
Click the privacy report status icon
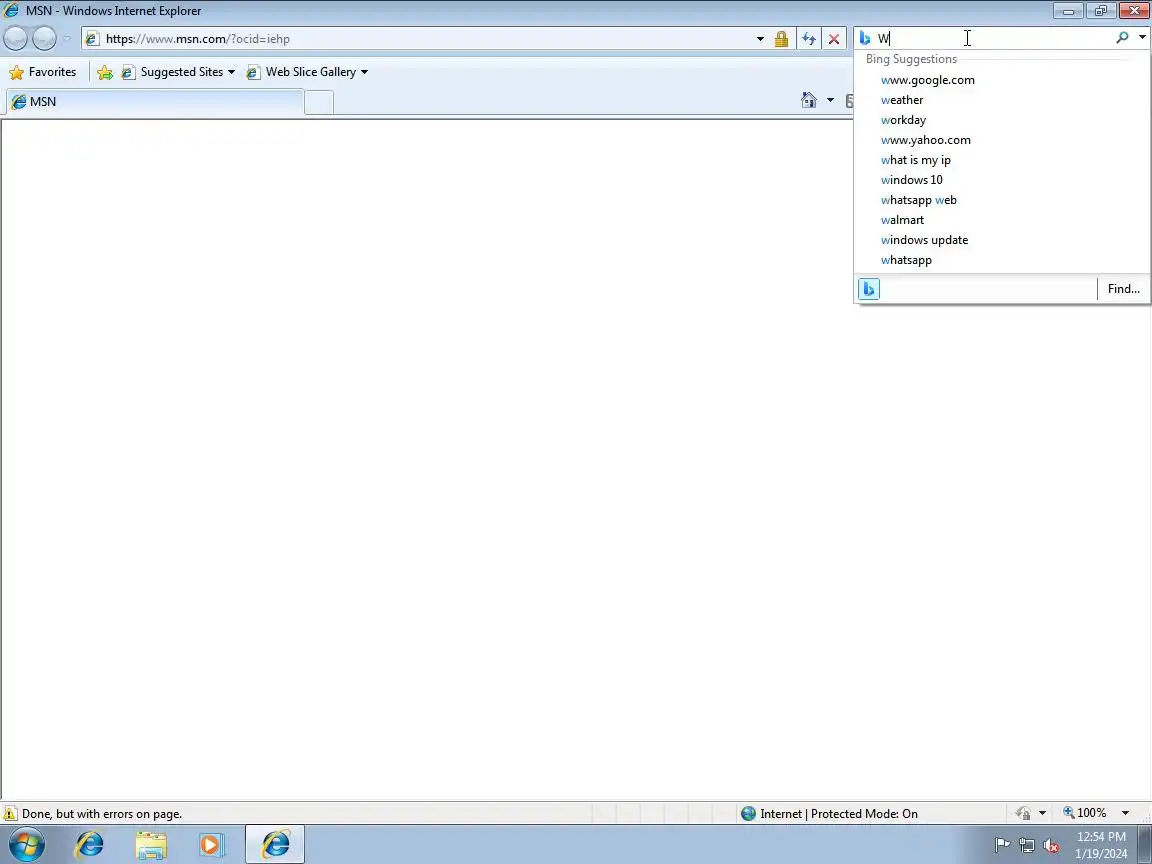[x=1023, y=813]
